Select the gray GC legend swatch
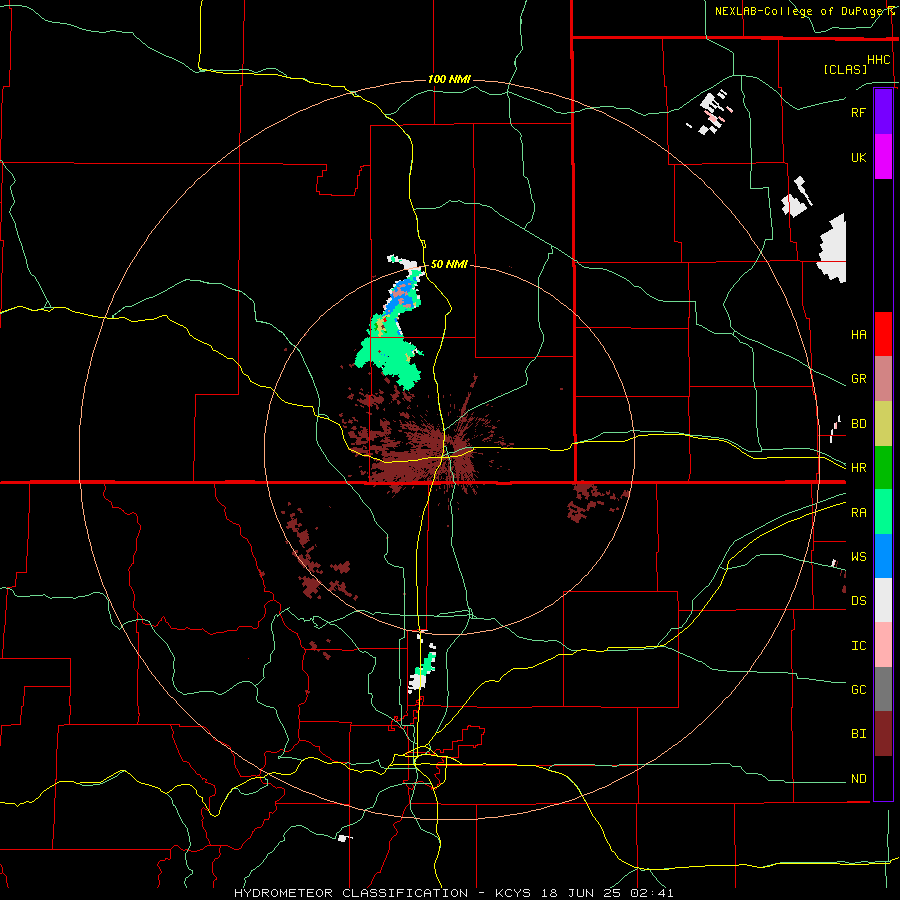The image size is (900, 900). click(883, 689)
